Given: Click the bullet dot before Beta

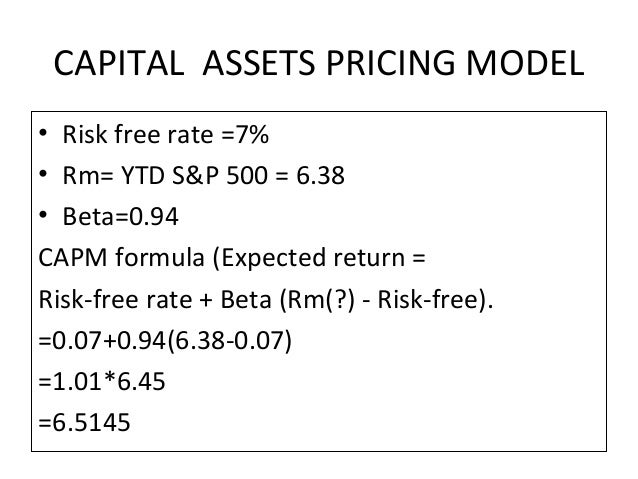Looking at the screenshot, I should pos(43,214).
